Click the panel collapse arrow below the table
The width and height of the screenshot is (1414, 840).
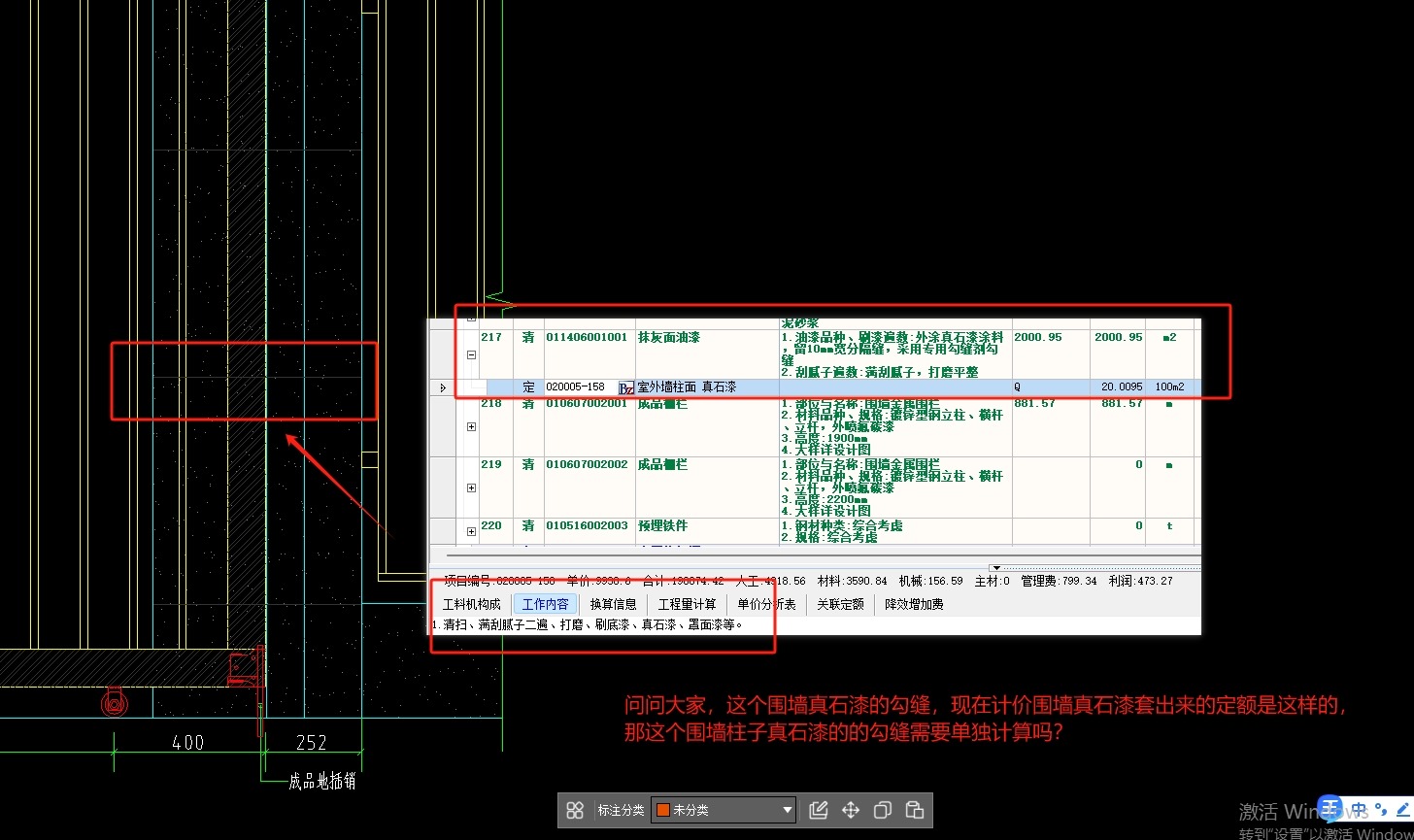point(994,567)
